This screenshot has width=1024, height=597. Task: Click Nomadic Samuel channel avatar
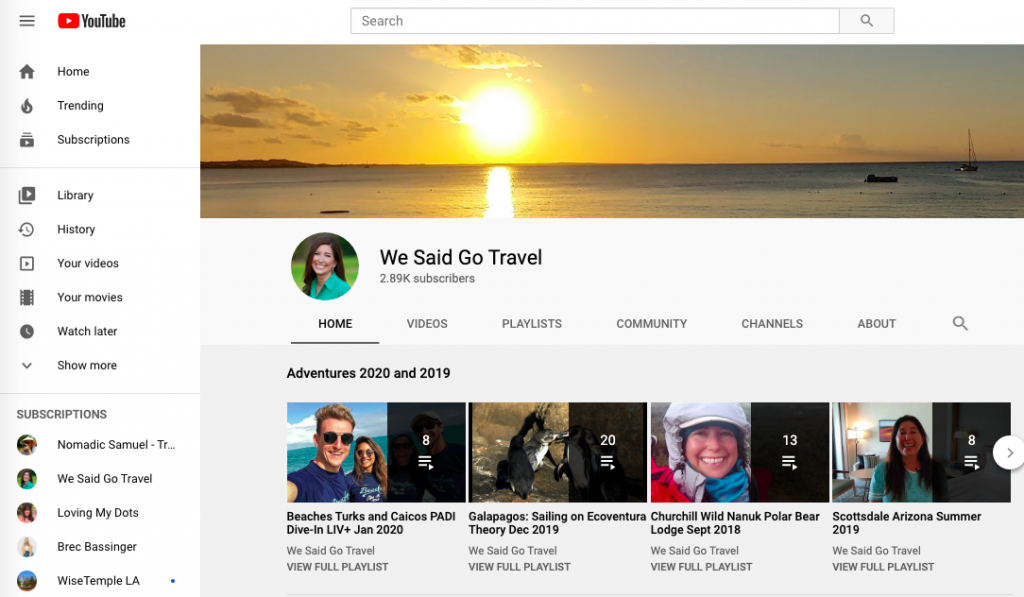pos(27,445)
